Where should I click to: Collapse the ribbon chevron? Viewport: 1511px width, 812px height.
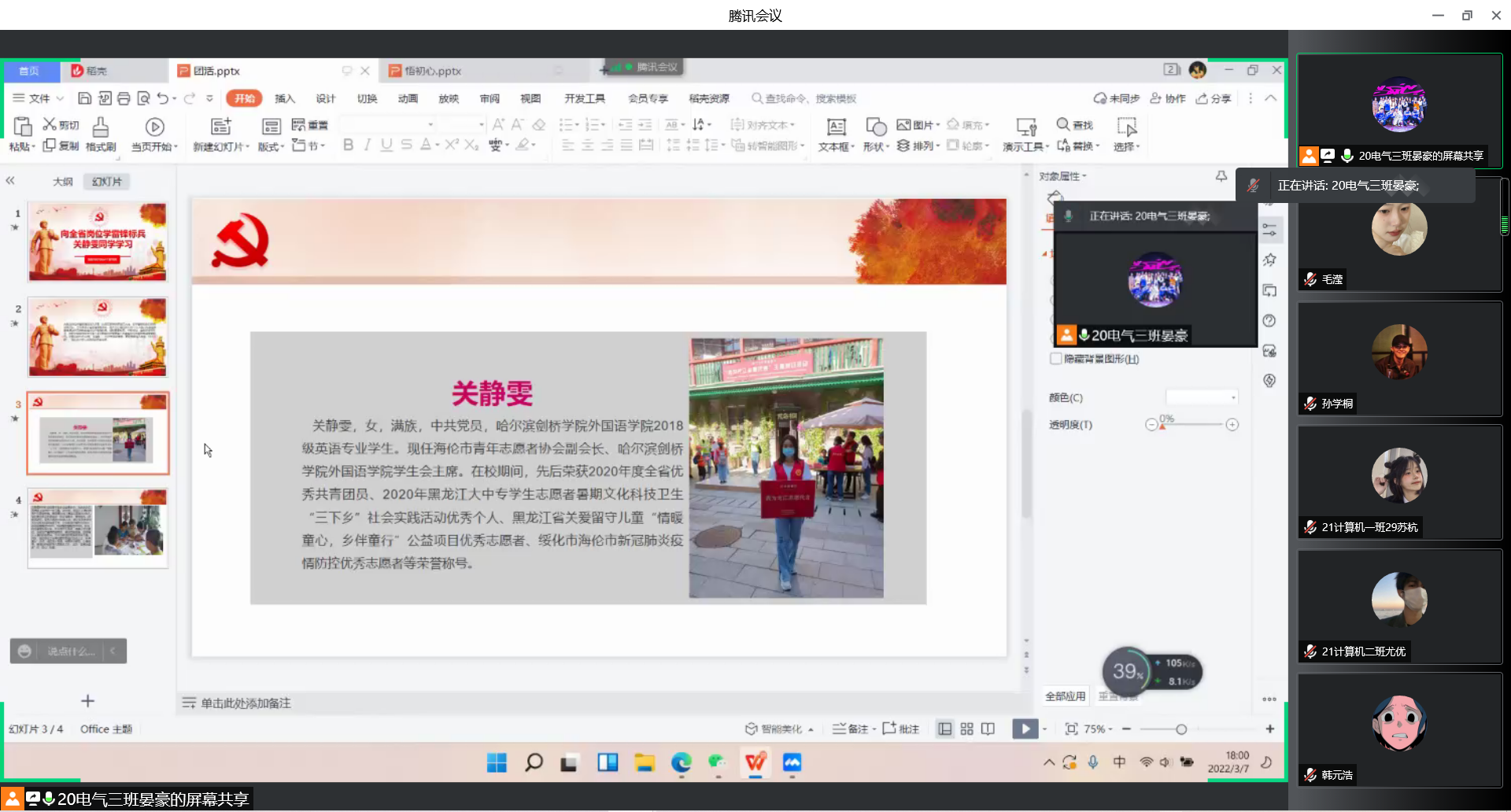coord(1270,98)
